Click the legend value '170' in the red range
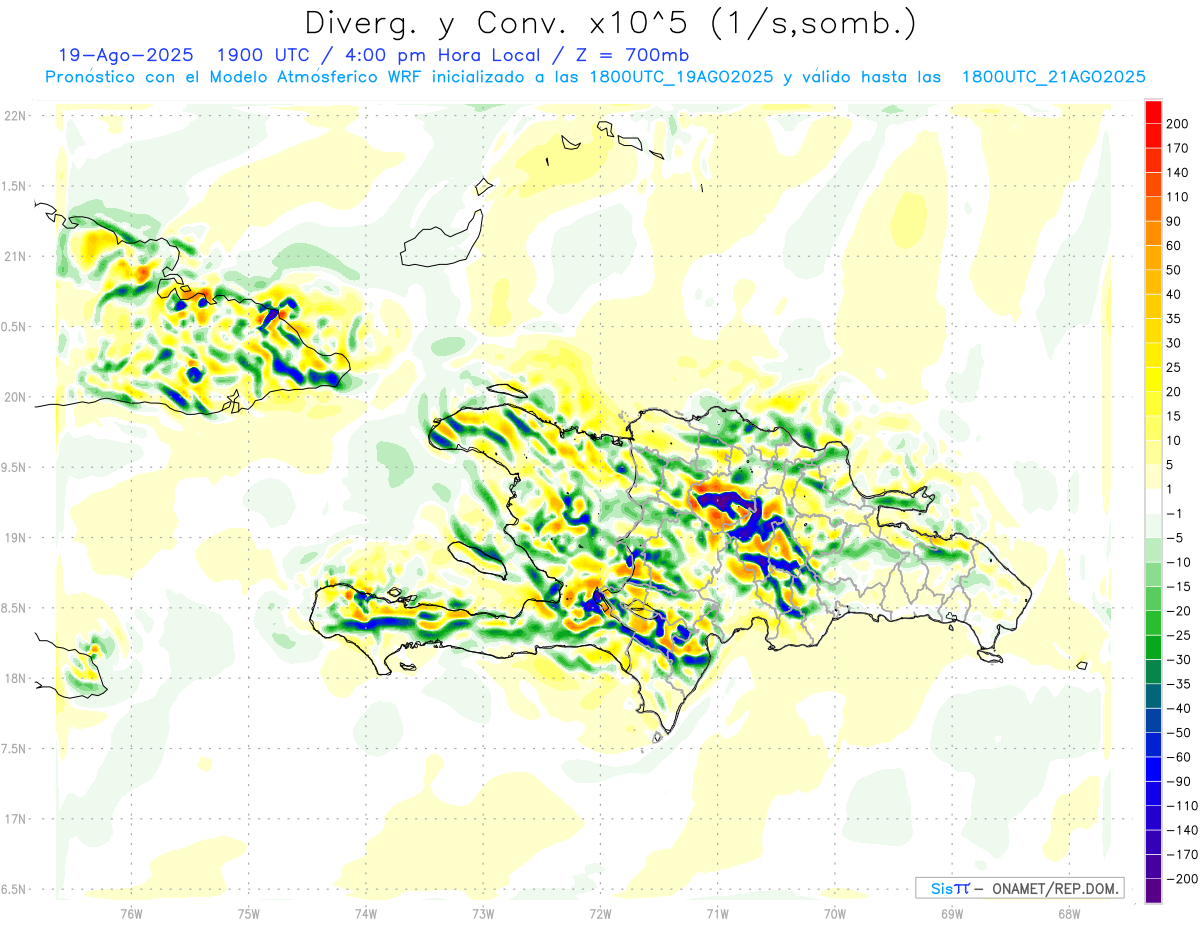The width and height of the screenshot is (1200, 927). [x=1178, y=148]
